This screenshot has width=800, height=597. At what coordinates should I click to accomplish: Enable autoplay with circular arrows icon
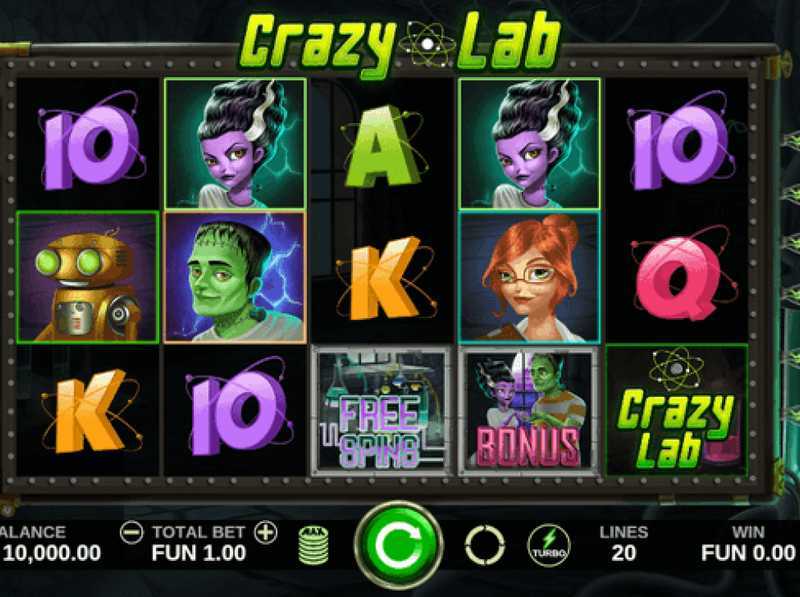pyautogui.click(x=485, y=545)
